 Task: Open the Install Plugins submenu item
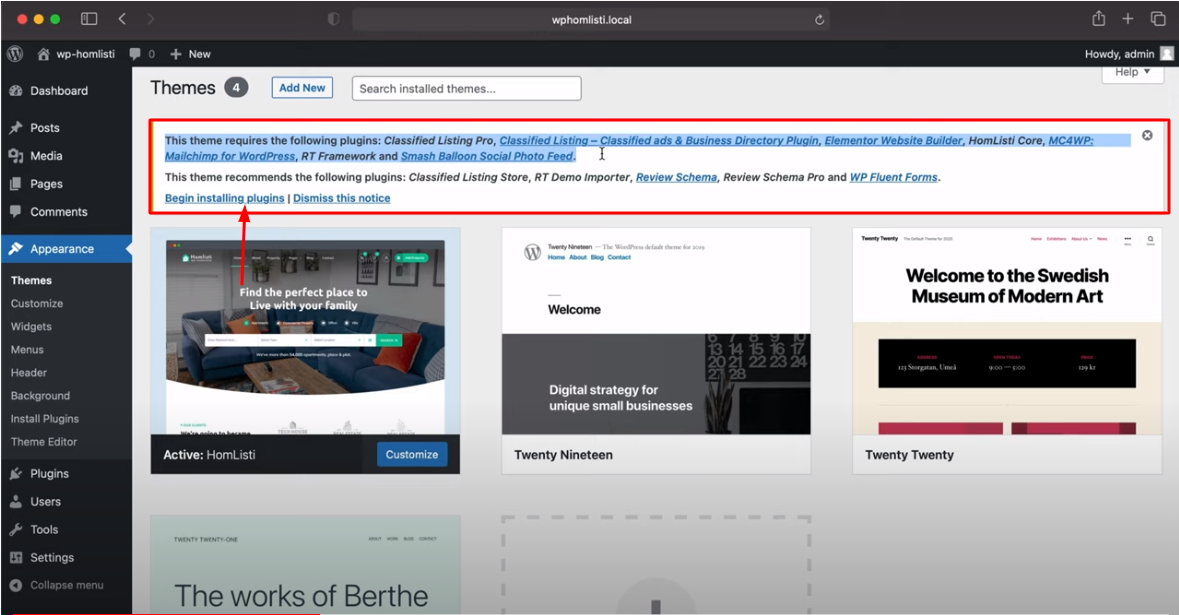[45, 419]
